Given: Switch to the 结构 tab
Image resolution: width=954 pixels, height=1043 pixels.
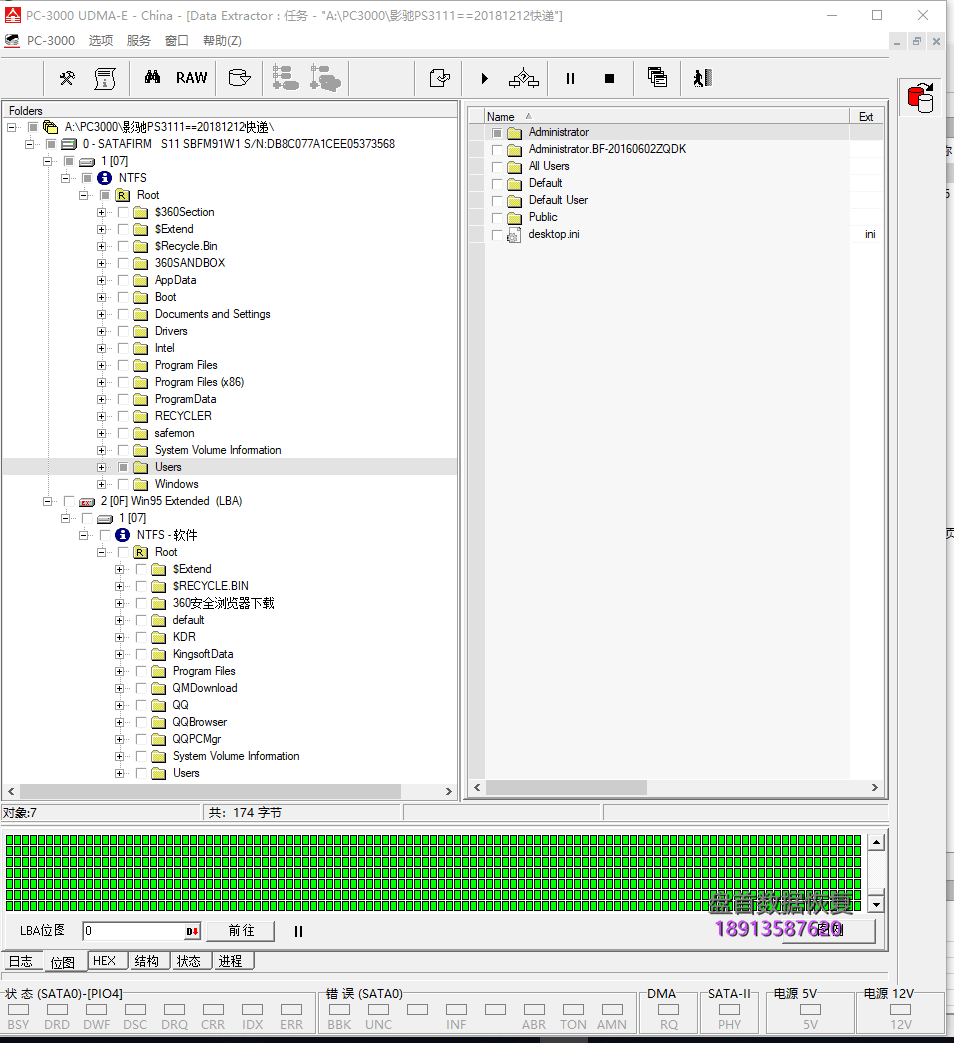Looking at the screenshot, I should point(147,961).
